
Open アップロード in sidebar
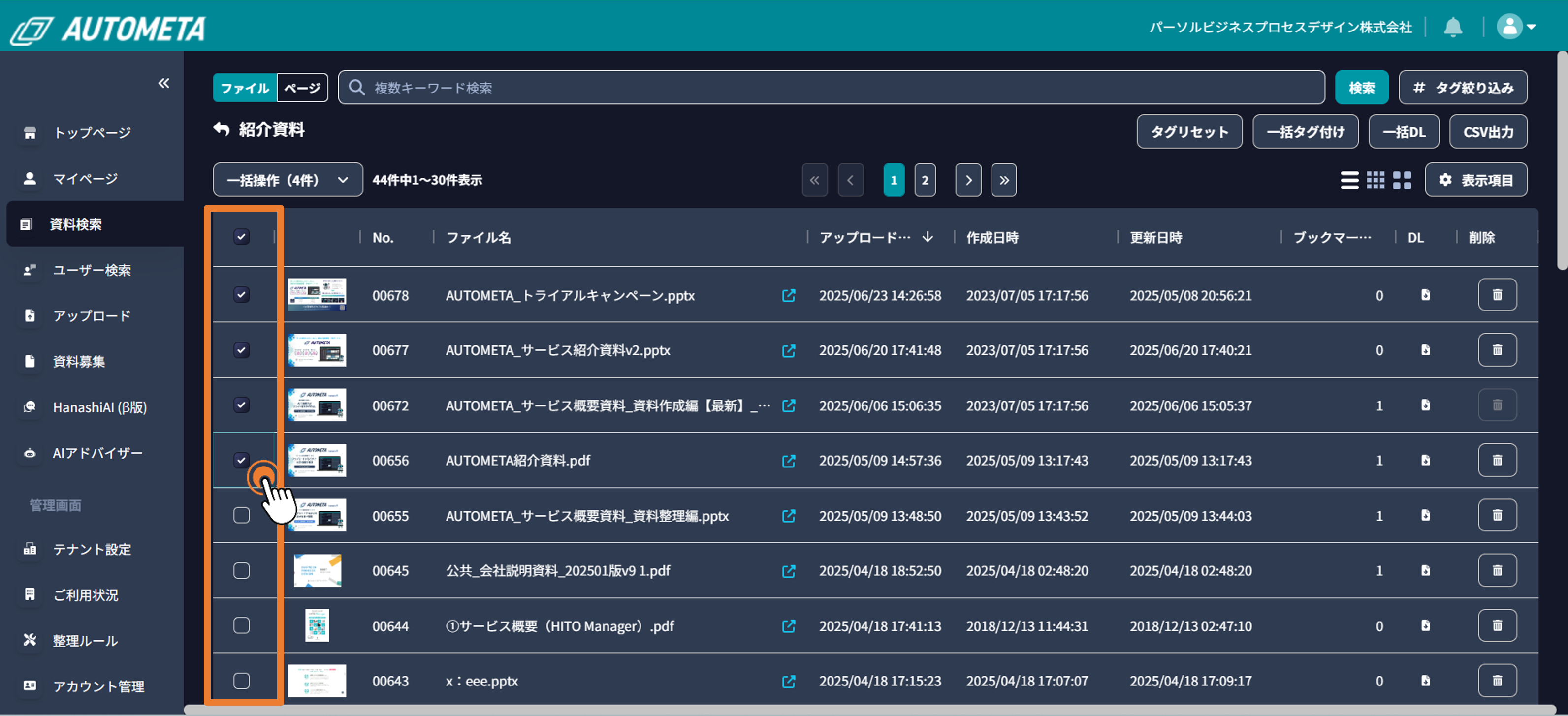[92, 316]
